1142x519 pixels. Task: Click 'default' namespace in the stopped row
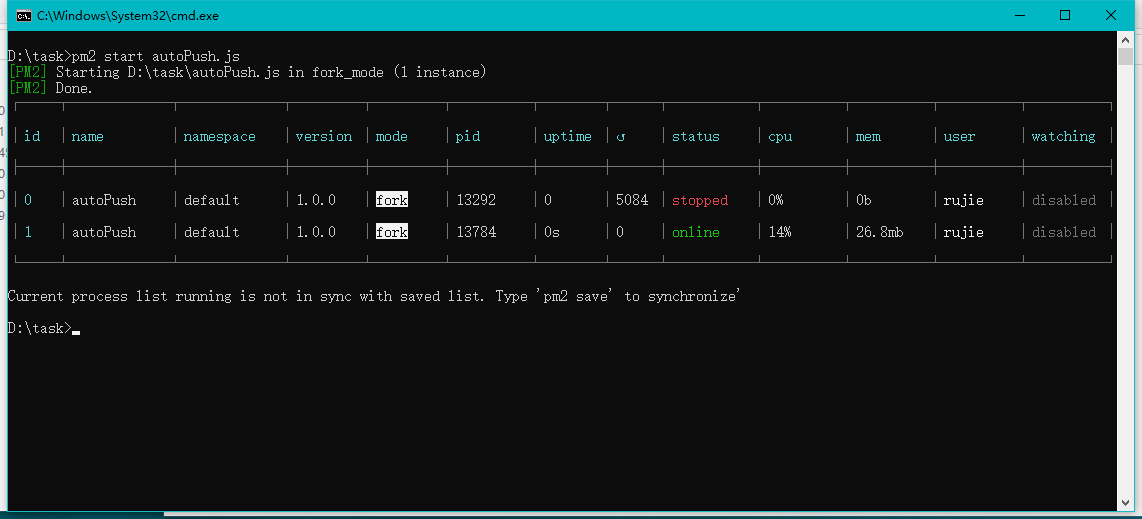pyautogui.click(x=211, y=200)
